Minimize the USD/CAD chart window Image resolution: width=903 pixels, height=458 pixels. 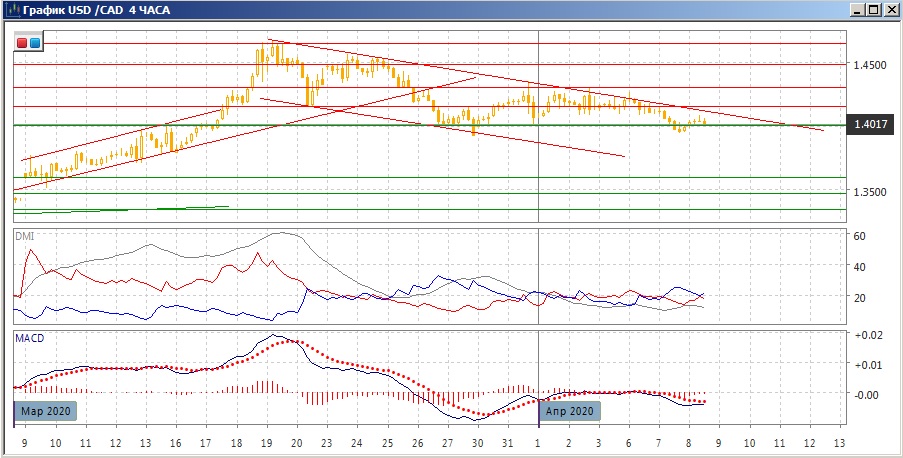tap(856, 10)
